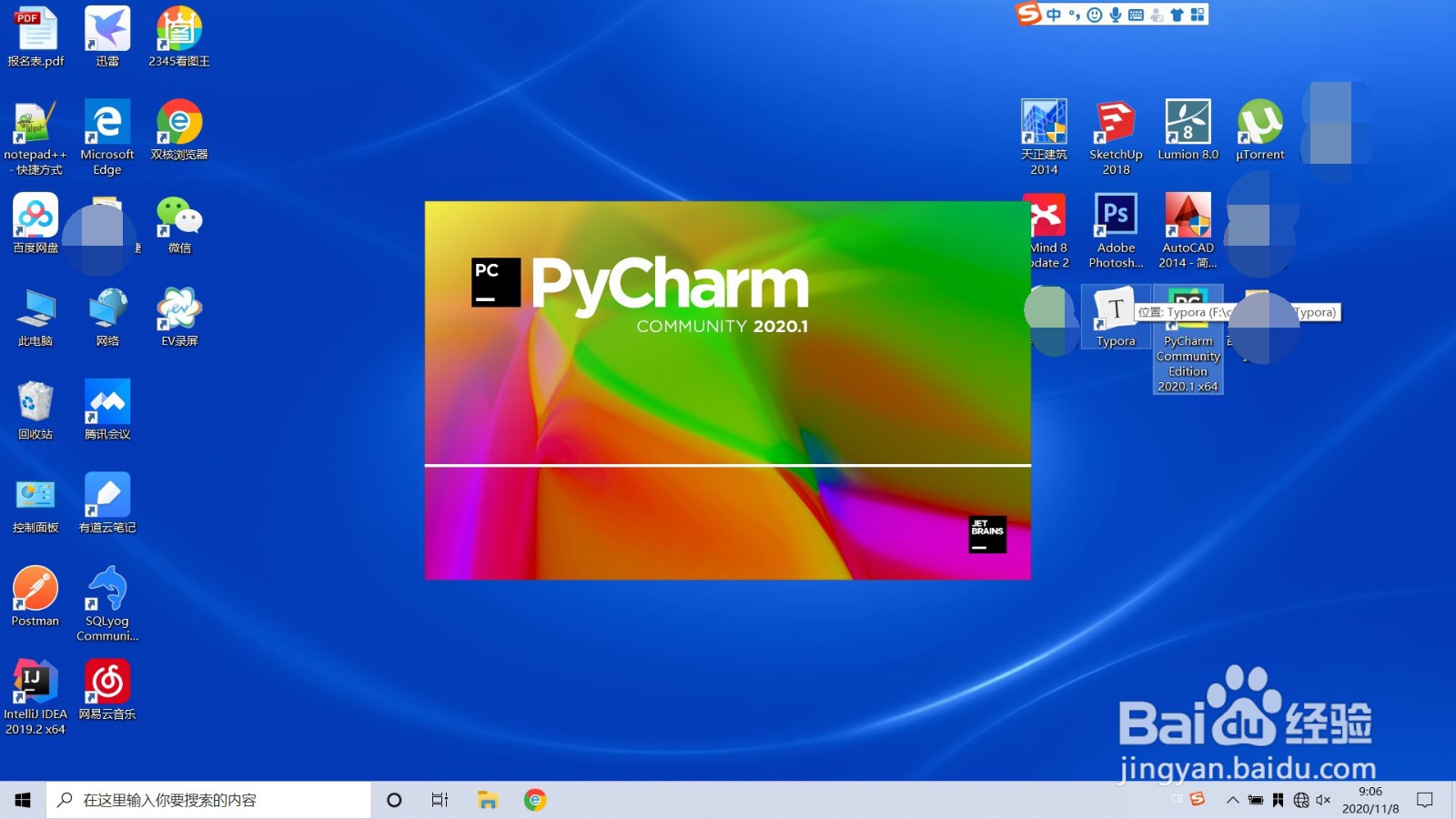The height and width of the screenshot is (819, 1456).
Task: Select the 天正建筑 2014 icon
Action: pyautogui.click(x=1044, y=137)
